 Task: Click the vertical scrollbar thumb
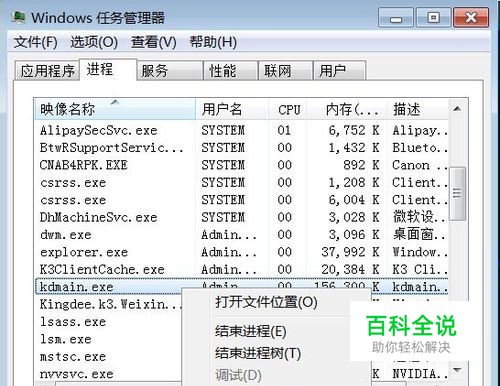(x=457, y=193)
